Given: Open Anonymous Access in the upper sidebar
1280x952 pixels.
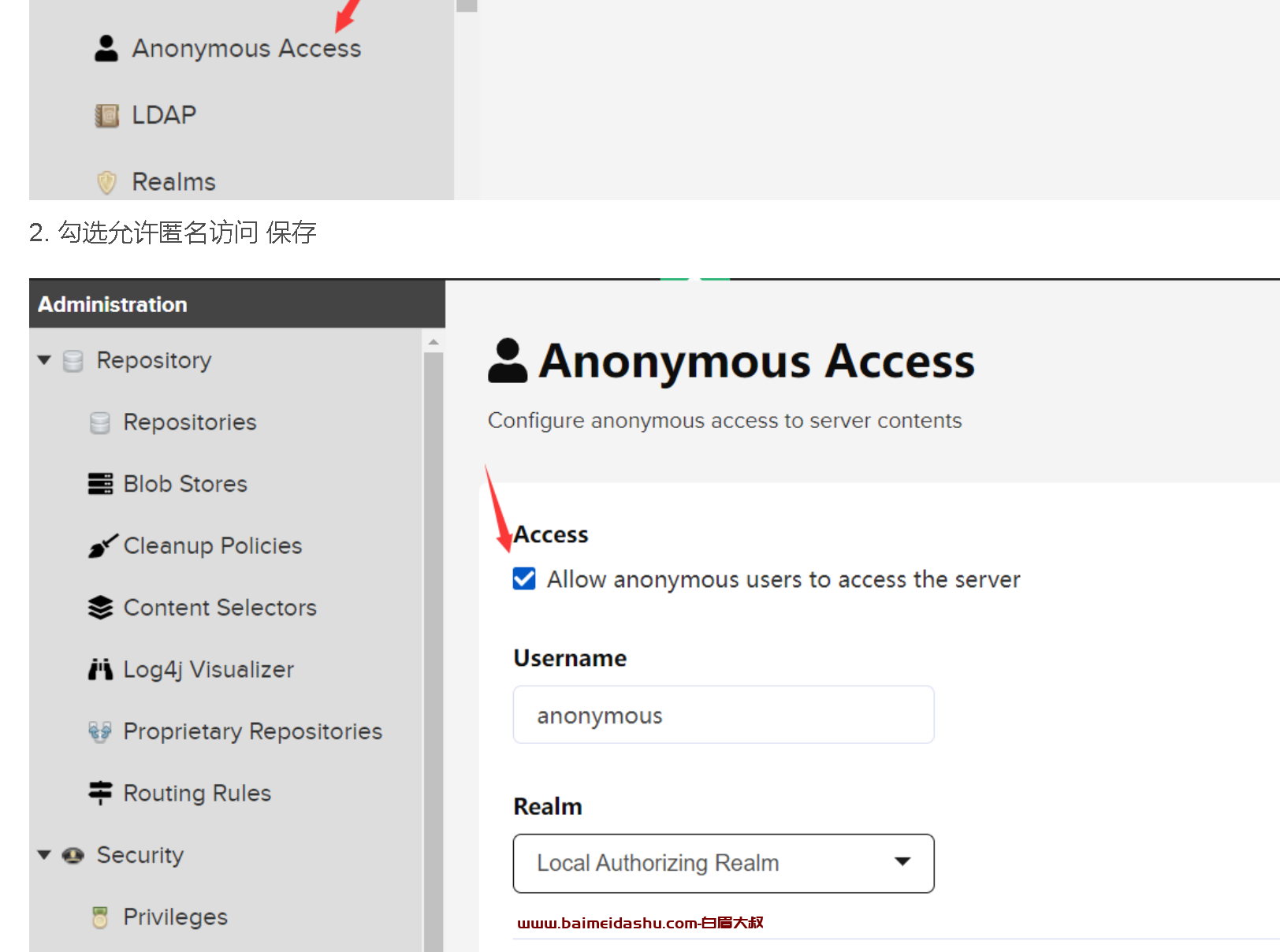Looking at the screenshot, I should [246, 48].
